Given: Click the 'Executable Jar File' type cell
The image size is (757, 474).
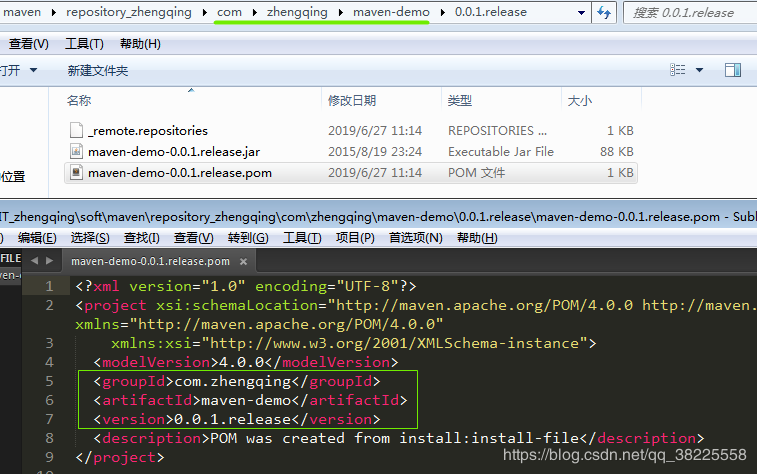Looking at the screenshot, I should click(501, 152).
